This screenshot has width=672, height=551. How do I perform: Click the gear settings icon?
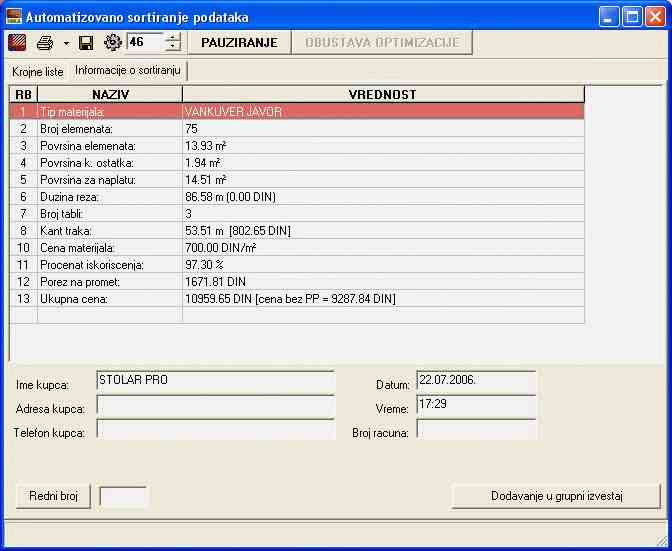(112, 42)
